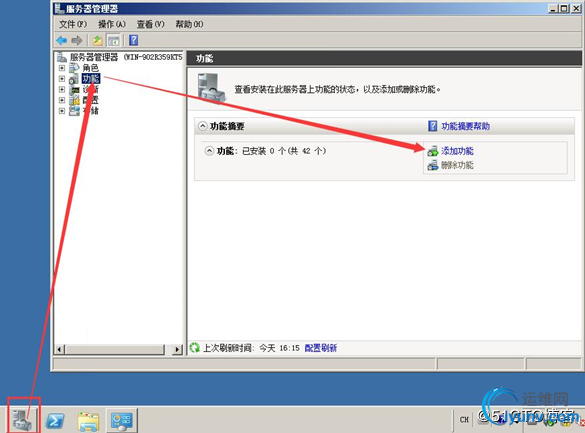Click the 服务器管理器 title bar icon
585x433 pixels.
[x=59, y=8]
